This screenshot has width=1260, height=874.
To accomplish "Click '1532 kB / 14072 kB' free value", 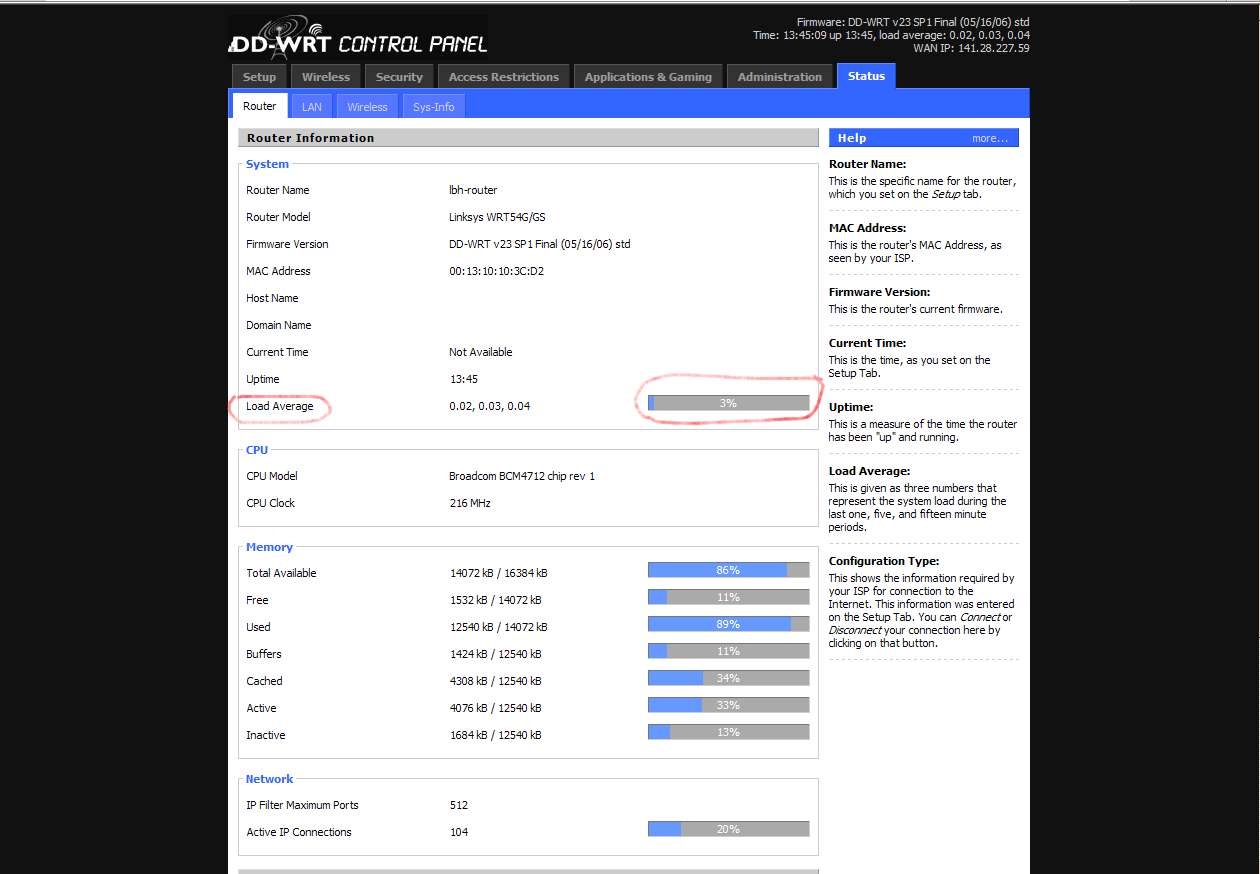I will point(495,600).
